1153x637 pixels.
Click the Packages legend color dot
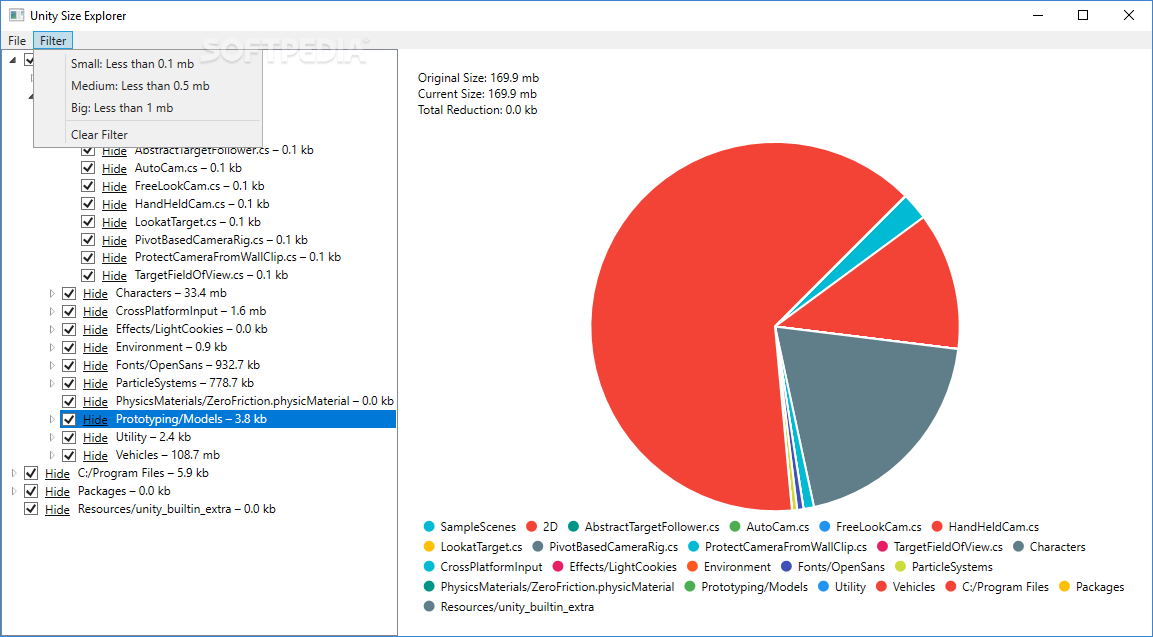tap(1064, 587)
